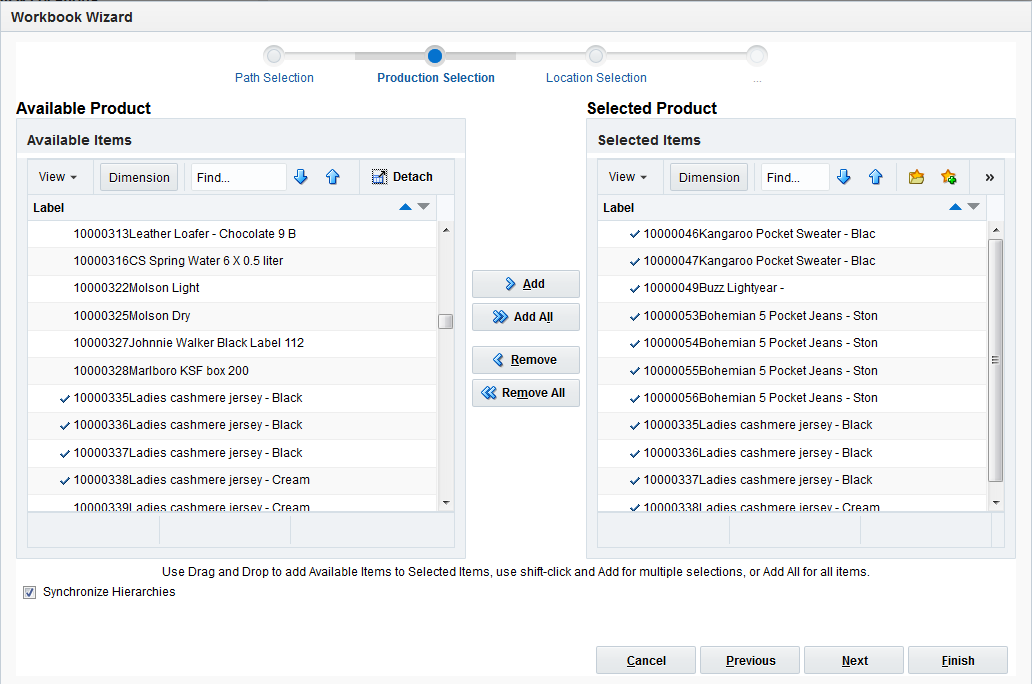Select 10000325Molson Dry item
1032x684 pixels.
point(232,316)
